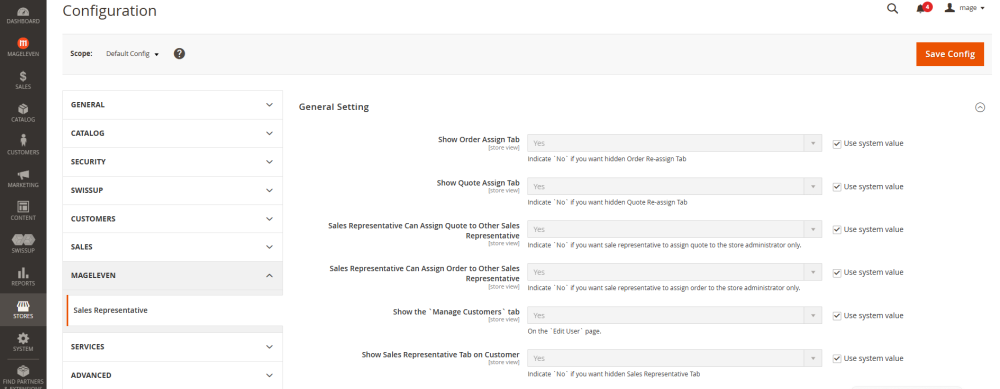Expand the CATALOG configuration section
This screenshot has width=1000, height=389.
click(172, 133)
